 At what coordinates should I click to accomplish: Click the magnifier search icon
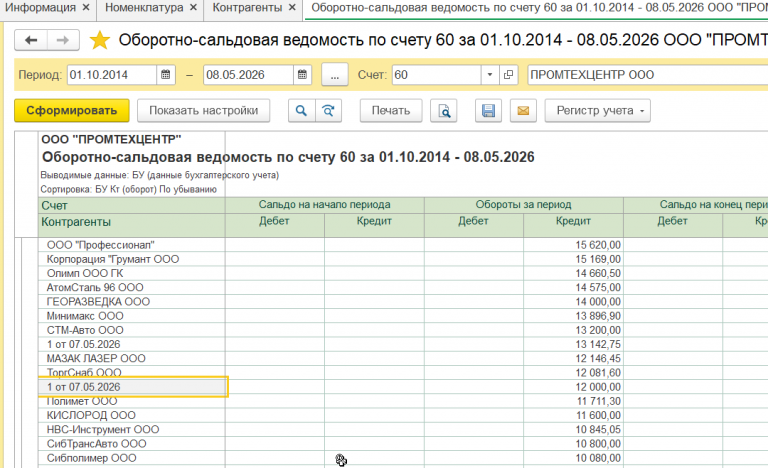[x=301, y=111]
